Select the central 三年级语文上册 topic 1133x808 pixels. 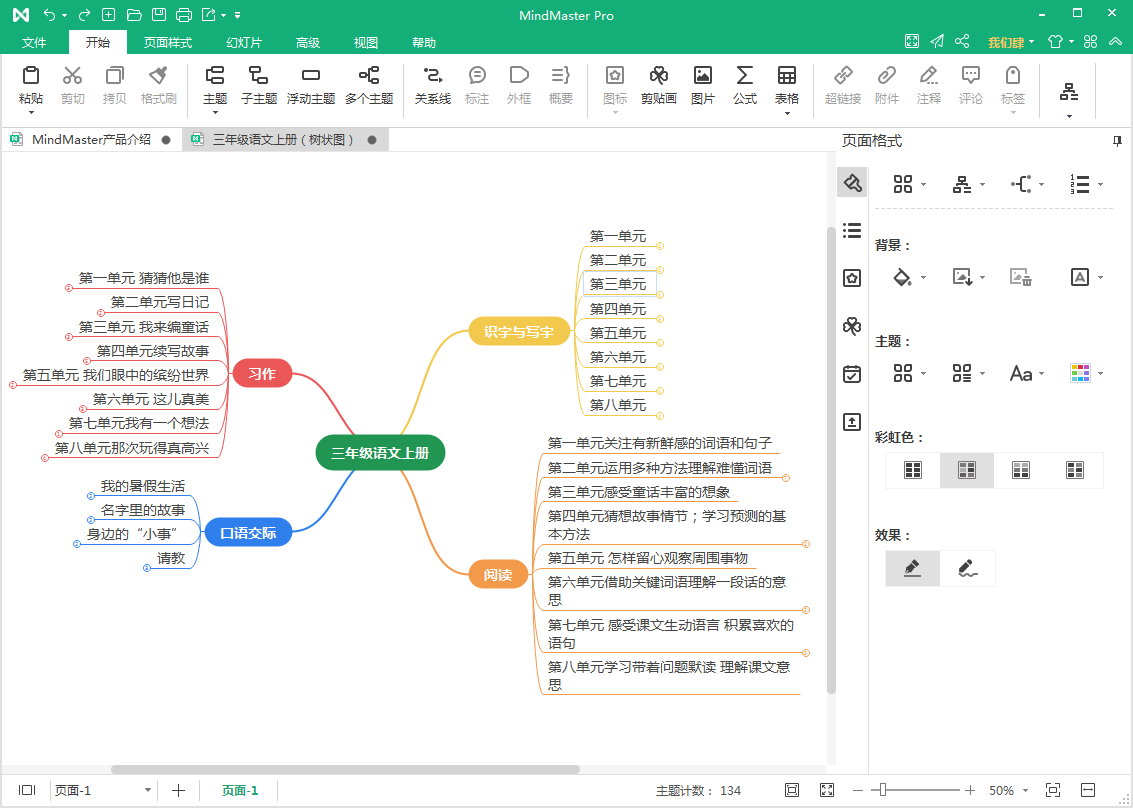point(380,453)
